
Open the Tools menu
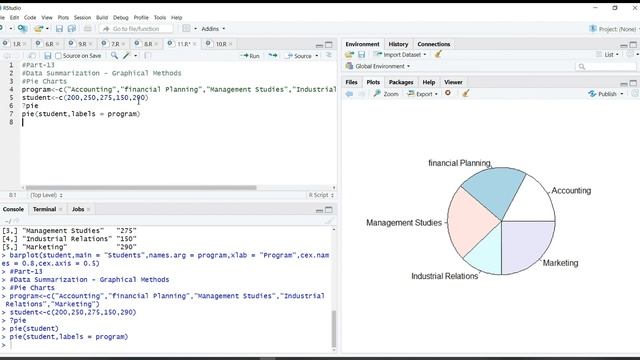coord(160,18)
